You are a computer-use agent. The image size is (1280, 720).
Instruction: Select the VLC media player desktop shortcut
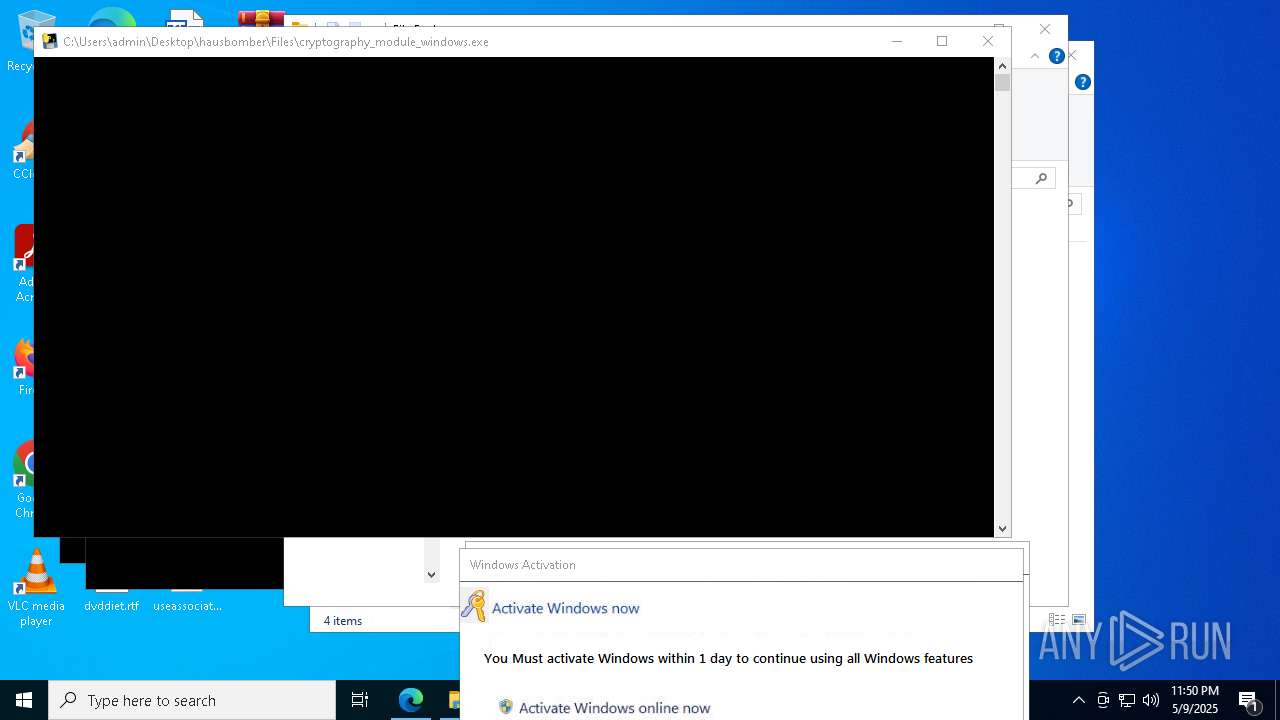(x=36, y=588)
